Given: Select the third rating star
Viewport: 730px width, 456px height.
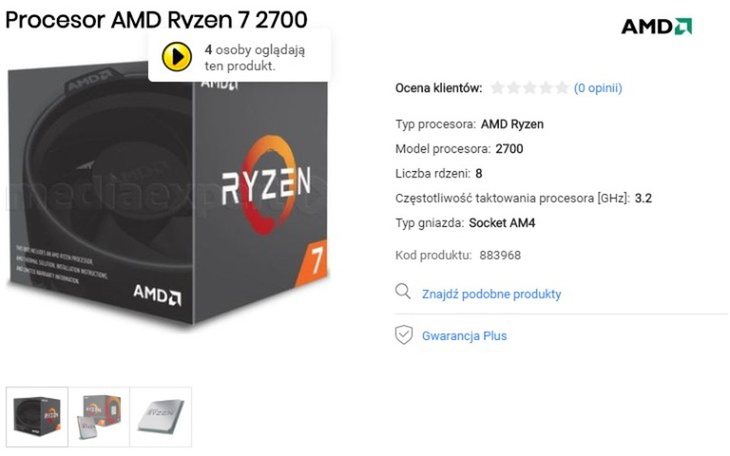Looking at the screenshot, I should [530, 88].
